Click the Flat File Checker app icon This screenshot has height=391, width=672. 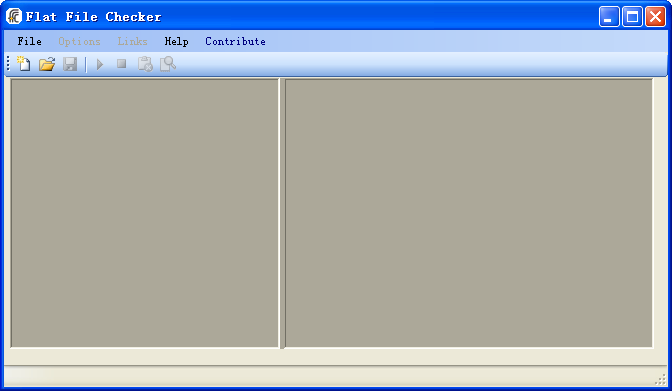tap(14, 16)
